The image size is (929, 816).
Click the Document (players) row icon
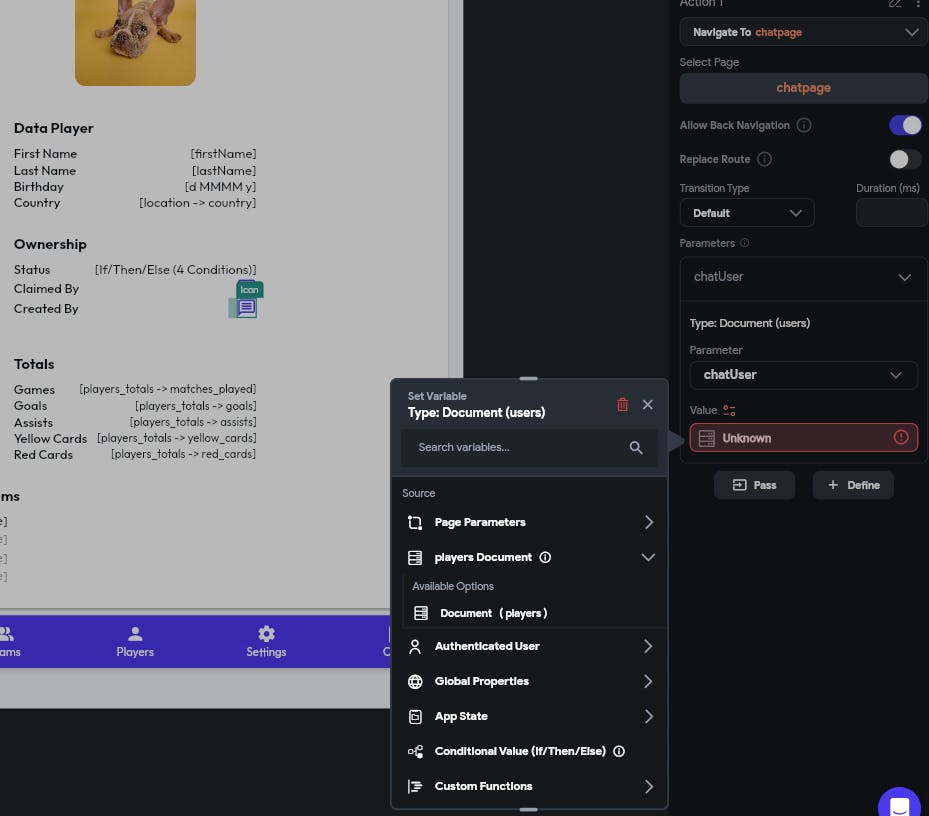tap(421, 613)
